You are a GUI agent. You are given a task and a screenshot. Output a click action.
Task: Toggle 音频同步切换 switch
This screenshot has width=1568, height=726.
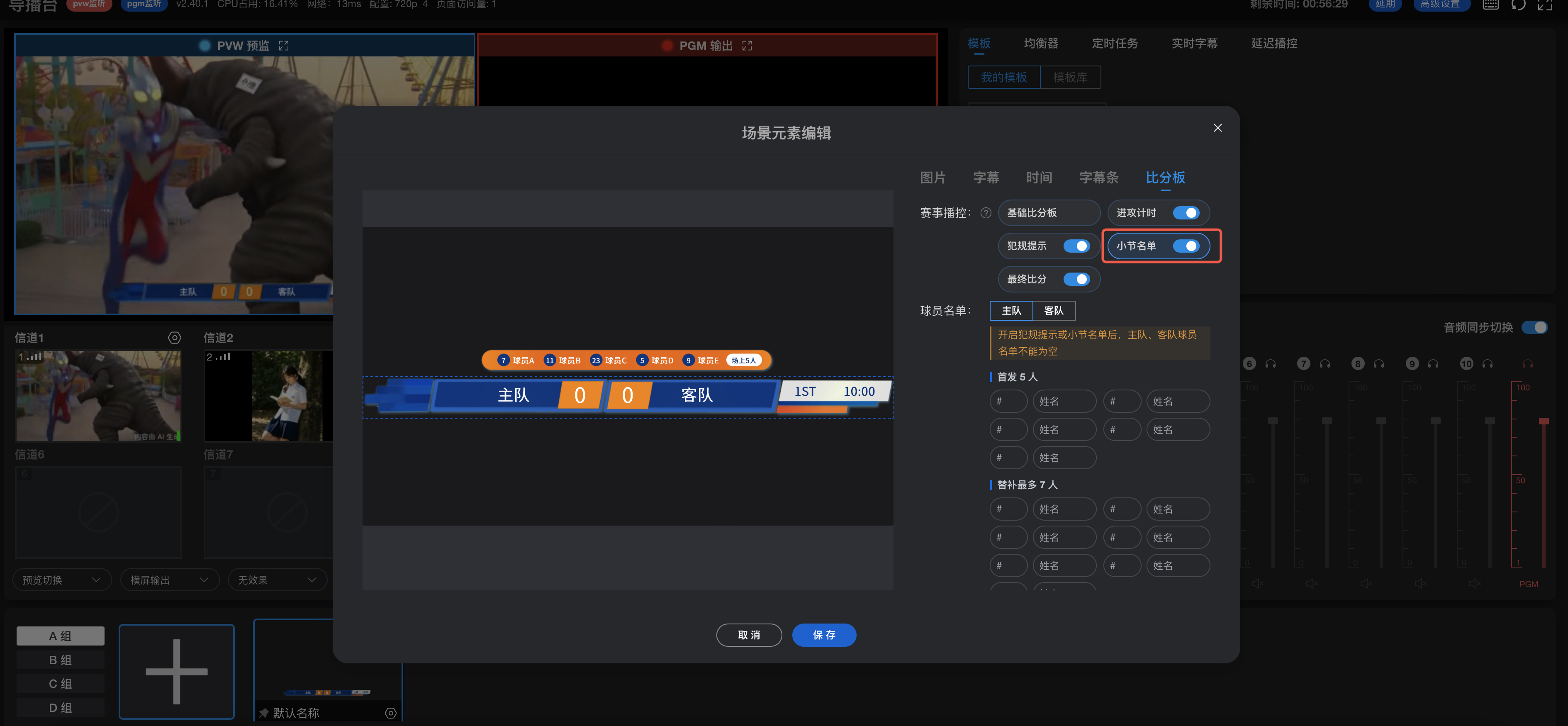tap(1534, 327)
